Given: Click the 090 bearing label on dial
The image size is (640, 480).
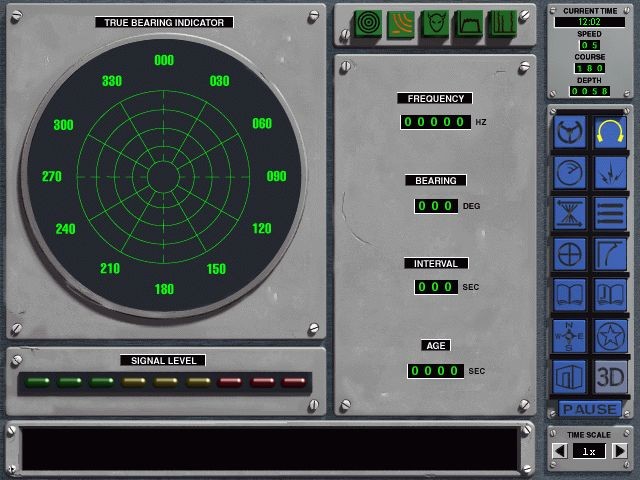Looking at the screenshot, I should click(x=276, y=176).
